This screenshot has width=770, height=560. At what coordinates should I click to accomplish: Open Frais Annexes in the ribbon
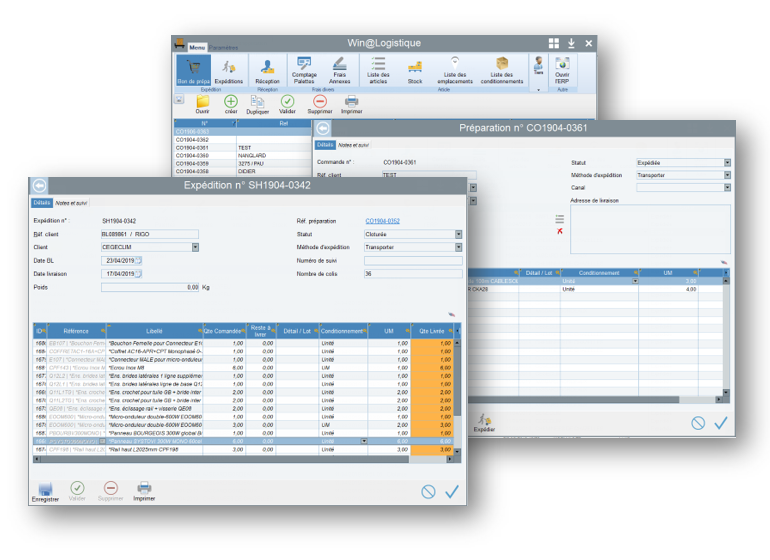pyautogui.click(x=339, y=70)
